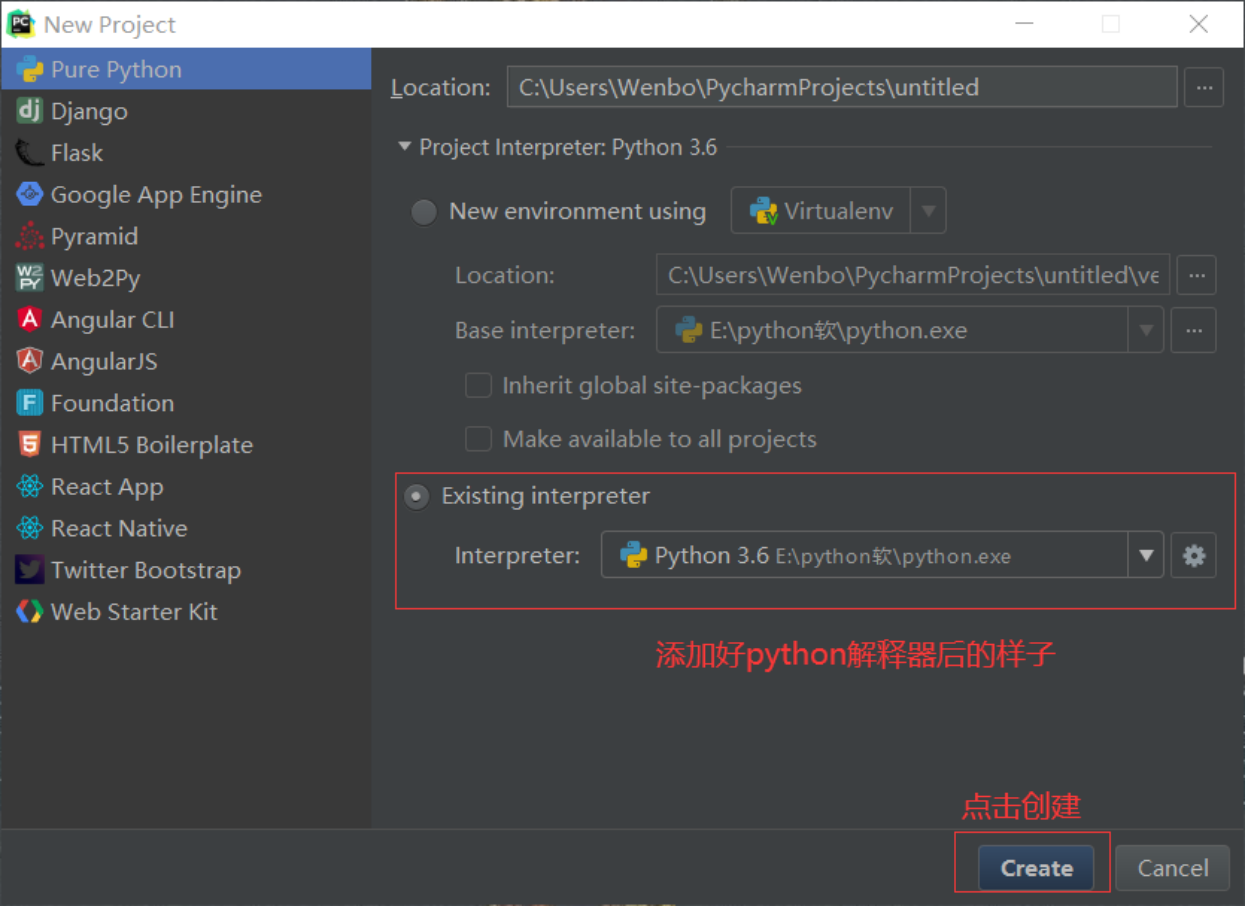Click the Google App Engine icon

[30, 195]
